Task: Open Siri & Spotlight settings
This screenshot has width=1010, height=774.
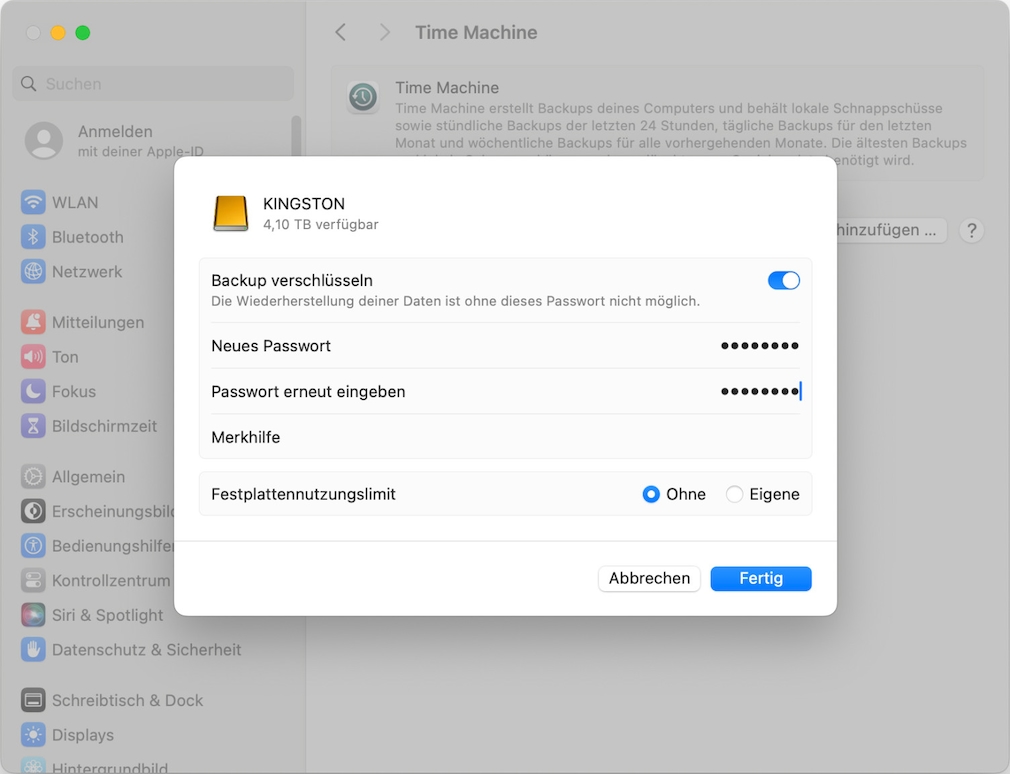Action: pos(107,615)
